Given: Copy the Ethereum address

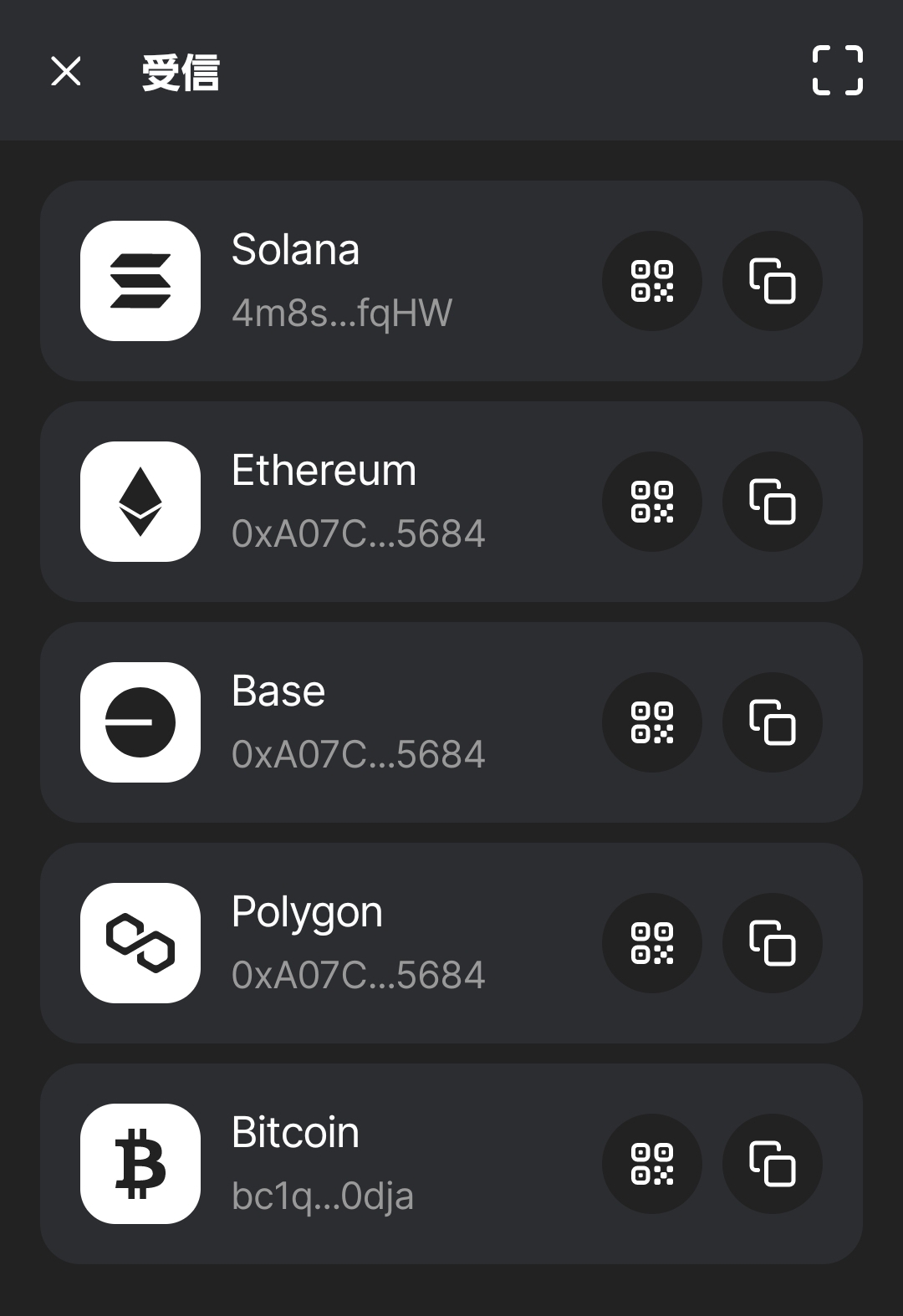Looking at the screenshot, I should tap(772, 502).
